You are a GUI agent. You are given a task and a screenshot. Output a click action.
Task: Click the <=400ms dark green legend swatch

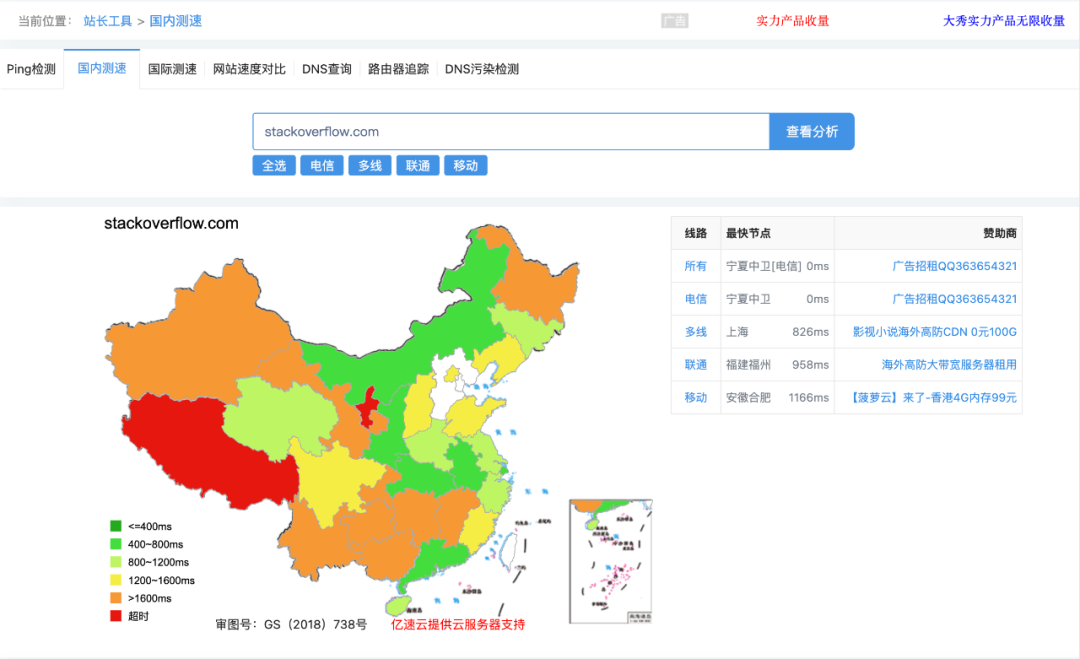(116, 526)
